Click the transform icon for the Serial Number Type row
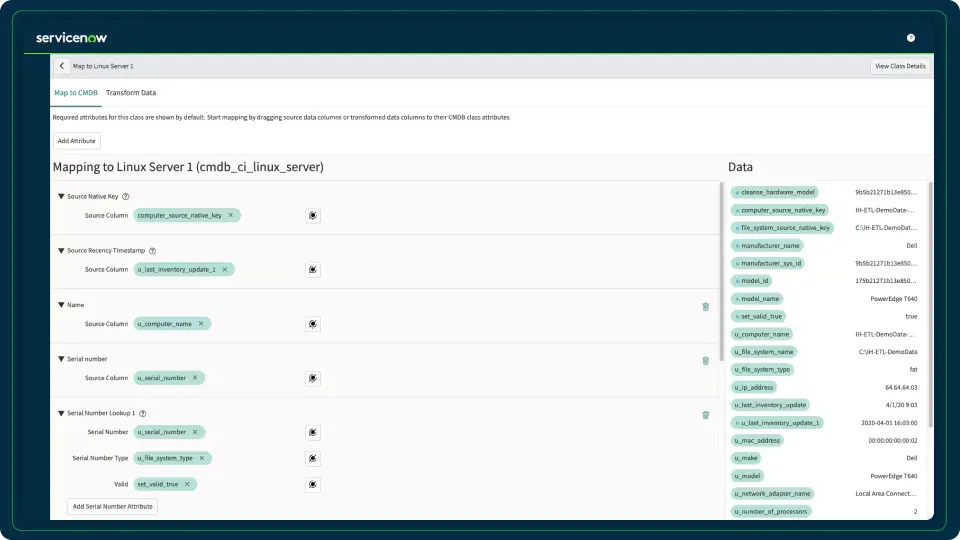Viewport: 960px width, 540px height. pyautogui.click(x=313, y=458)
